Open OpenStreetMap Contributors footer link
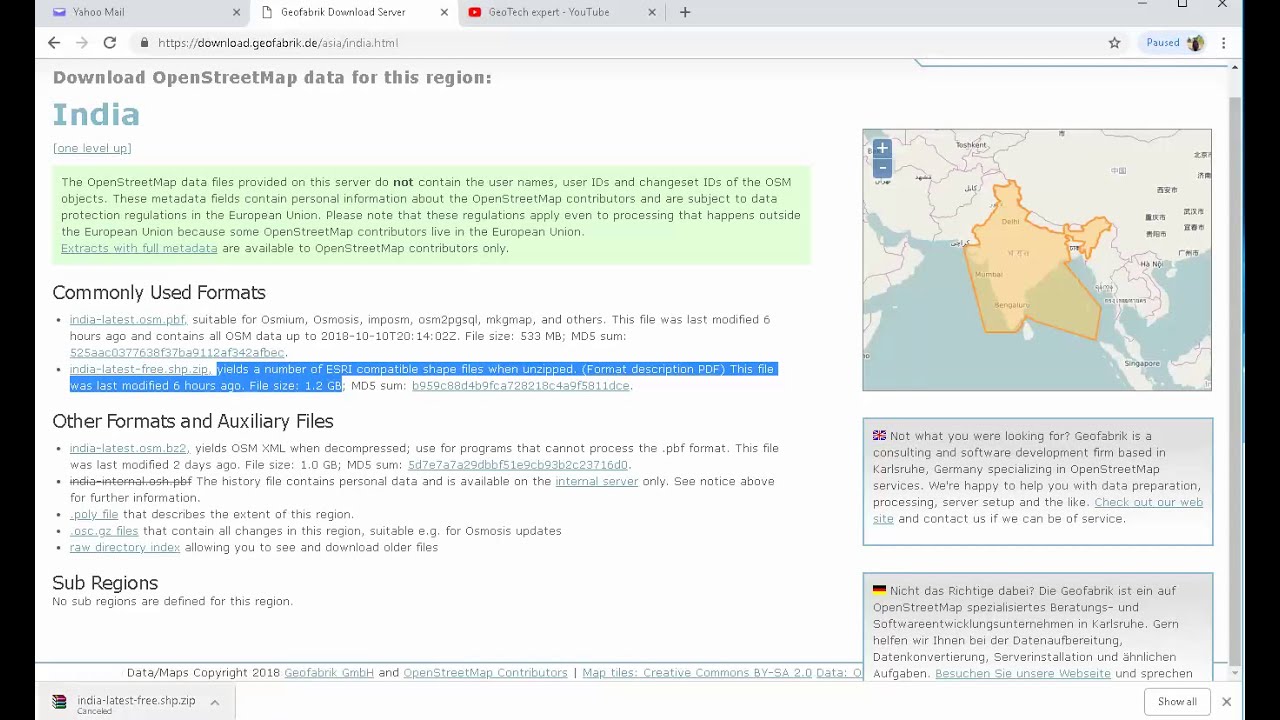Viewport: 1280px width, 720px height. (485, 673)
